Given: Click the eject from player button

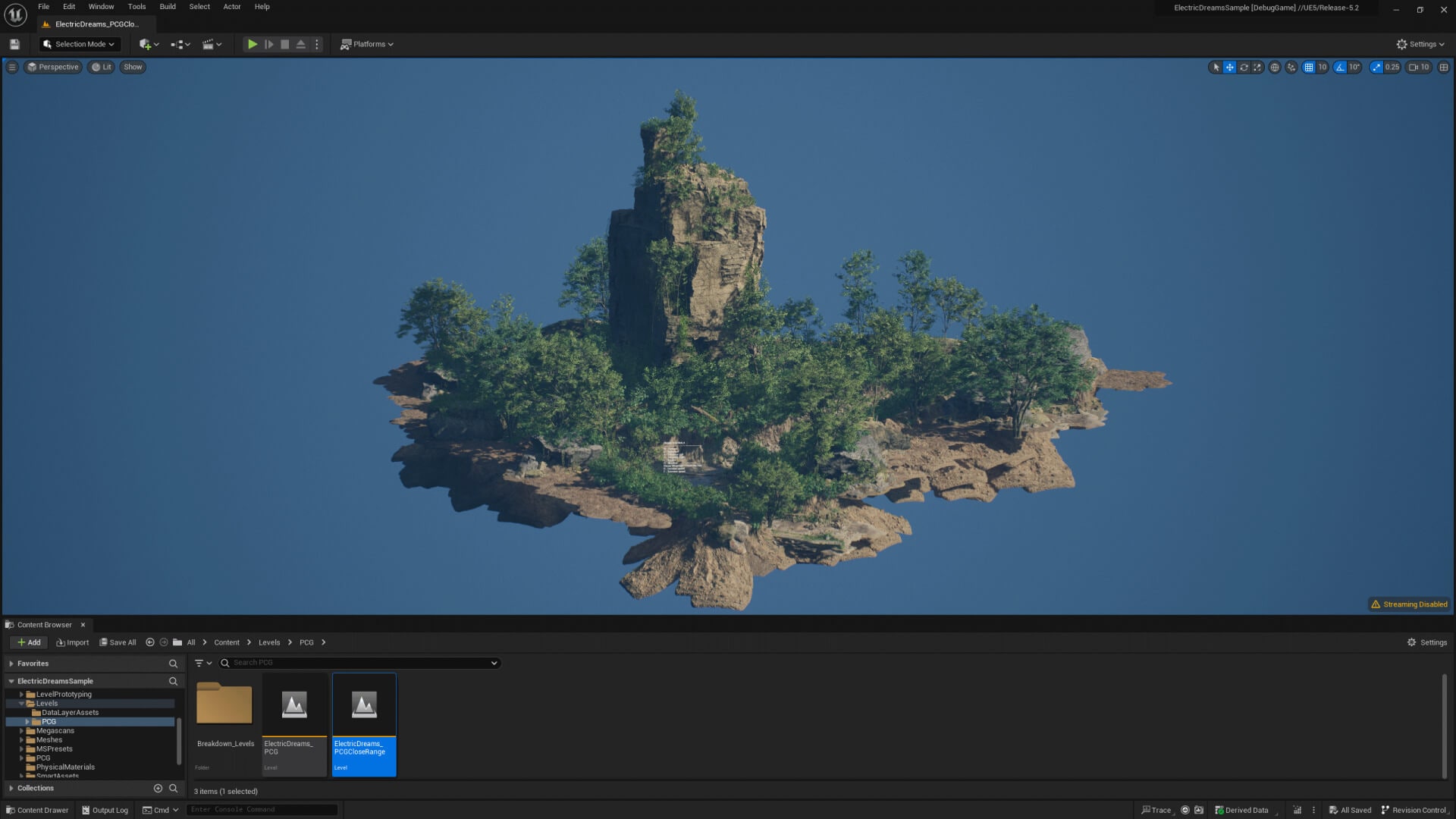Looking at the screenshot, I should [300, 44].
